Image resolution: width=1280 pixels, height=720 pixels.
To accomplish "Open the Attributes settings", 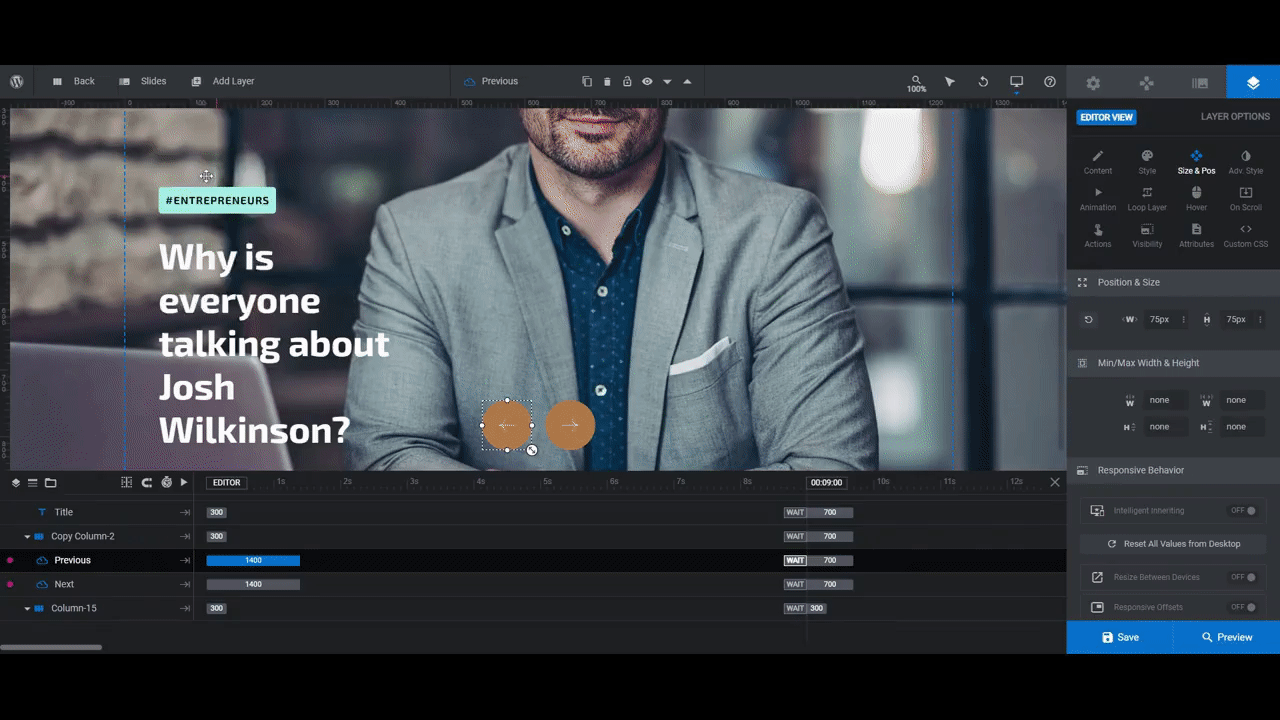I will (x=1196, y=236).
